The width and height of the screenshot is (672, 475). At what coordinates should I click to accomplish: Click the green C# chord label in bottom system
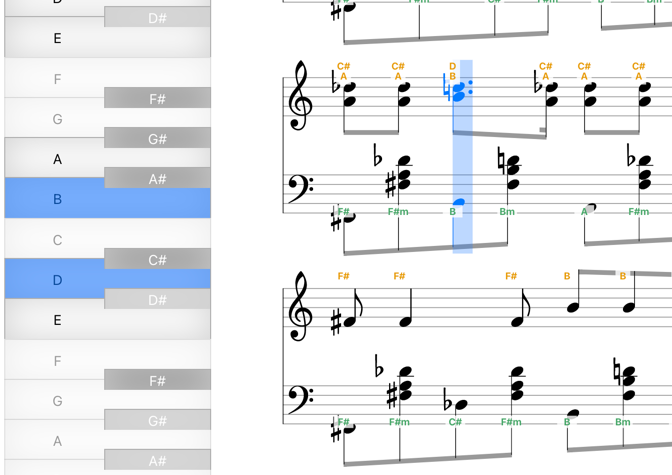[455, 422]
